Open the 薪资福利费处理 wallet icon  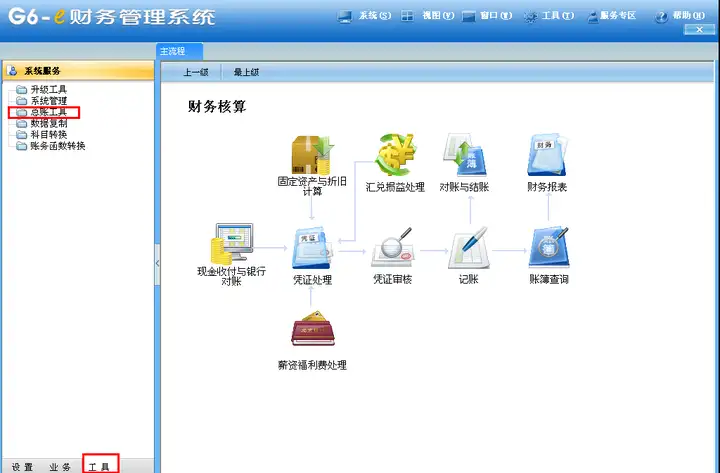pos(312,329)
